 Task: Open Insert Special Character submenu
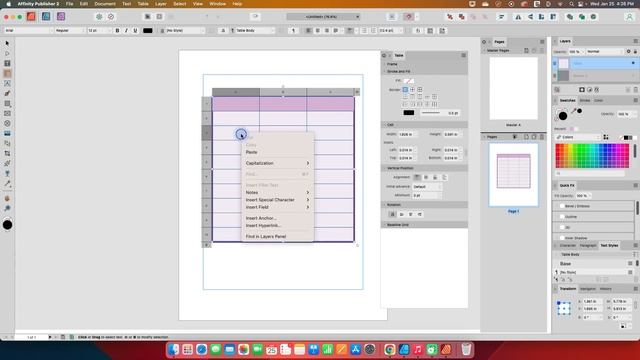coord(278,200)
